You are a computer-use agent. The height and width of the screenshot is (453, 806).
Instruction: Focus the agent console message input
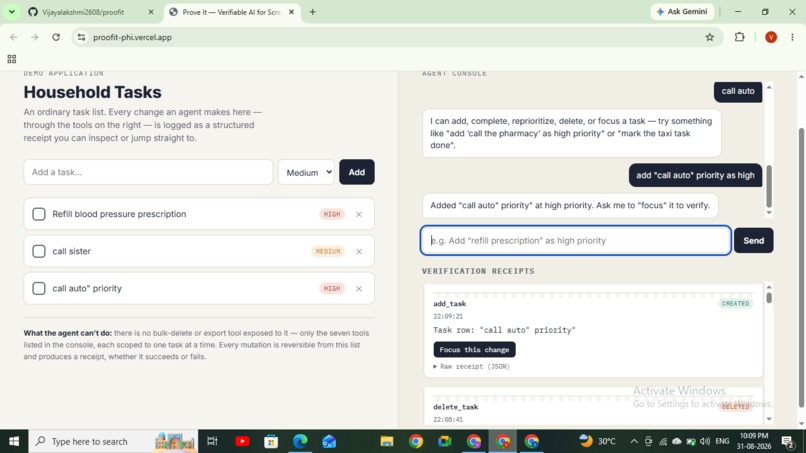tap(576, 240)
